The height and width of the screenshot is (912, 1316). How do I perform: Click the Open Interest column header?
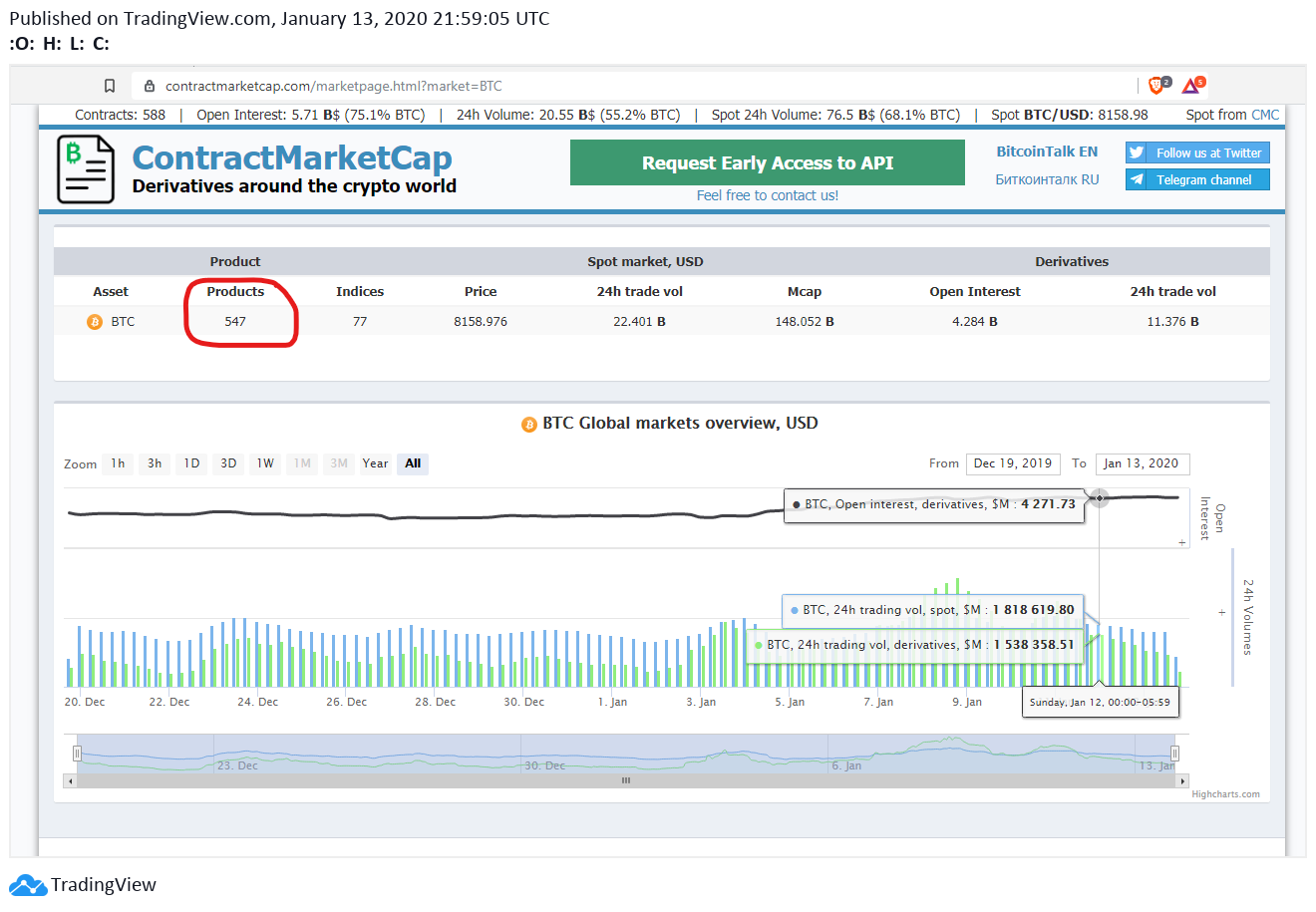coord(975,292)
